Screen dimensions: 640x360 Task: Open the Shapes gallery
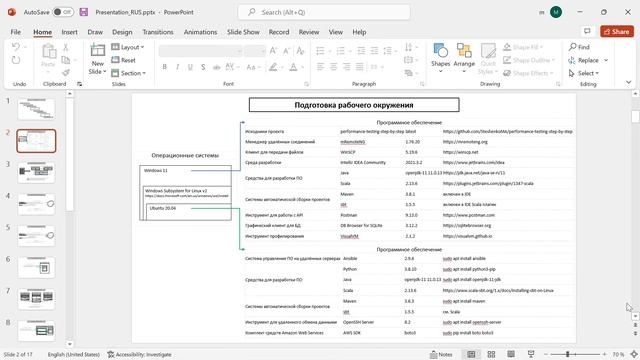tap(440, 58)
